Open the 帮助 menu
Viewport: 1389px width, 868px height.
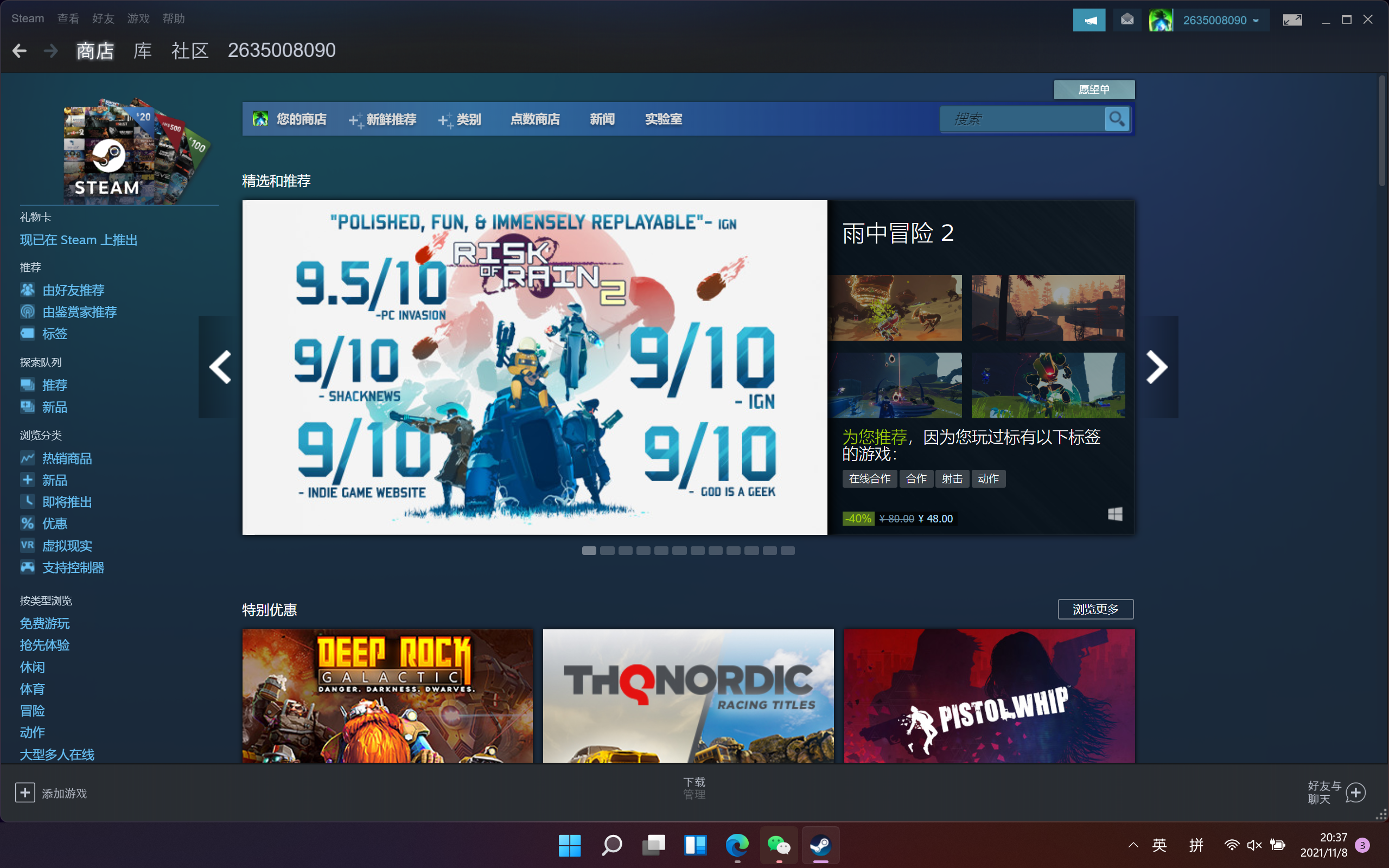(173, 18)
